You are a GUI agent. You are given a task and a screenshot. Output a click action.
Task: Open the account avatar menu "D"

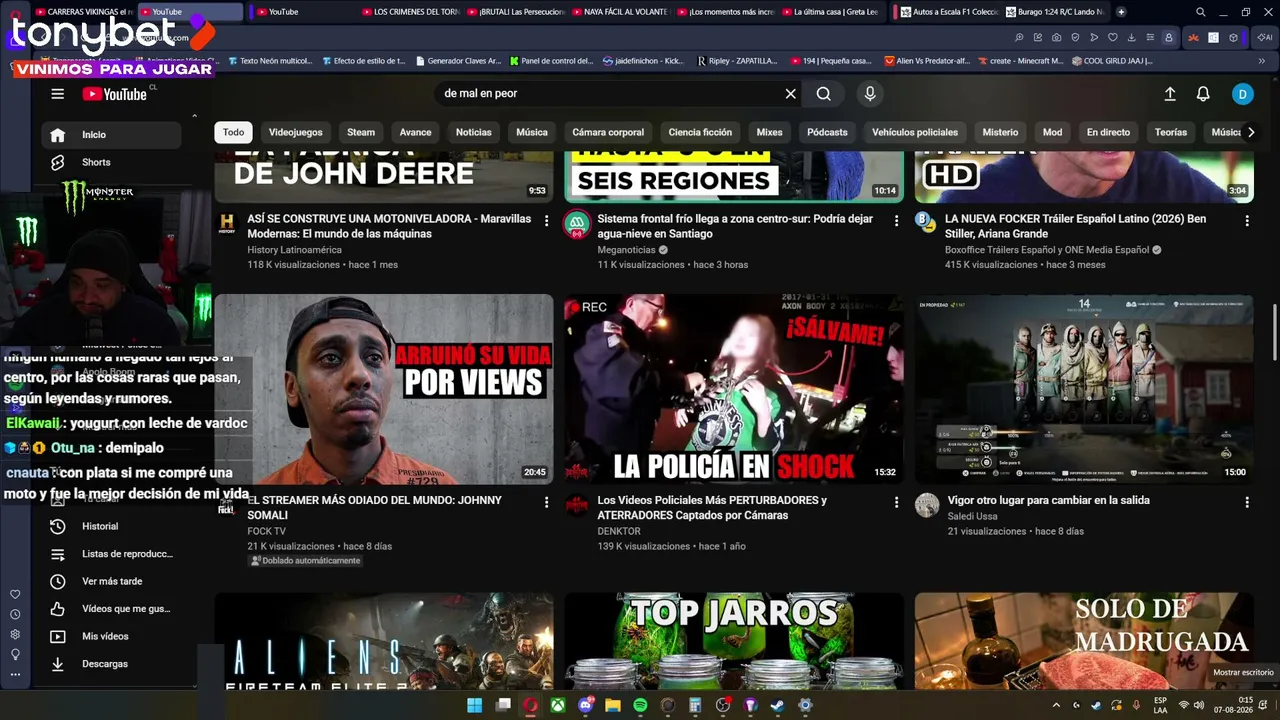click(x=1242, y=94)
